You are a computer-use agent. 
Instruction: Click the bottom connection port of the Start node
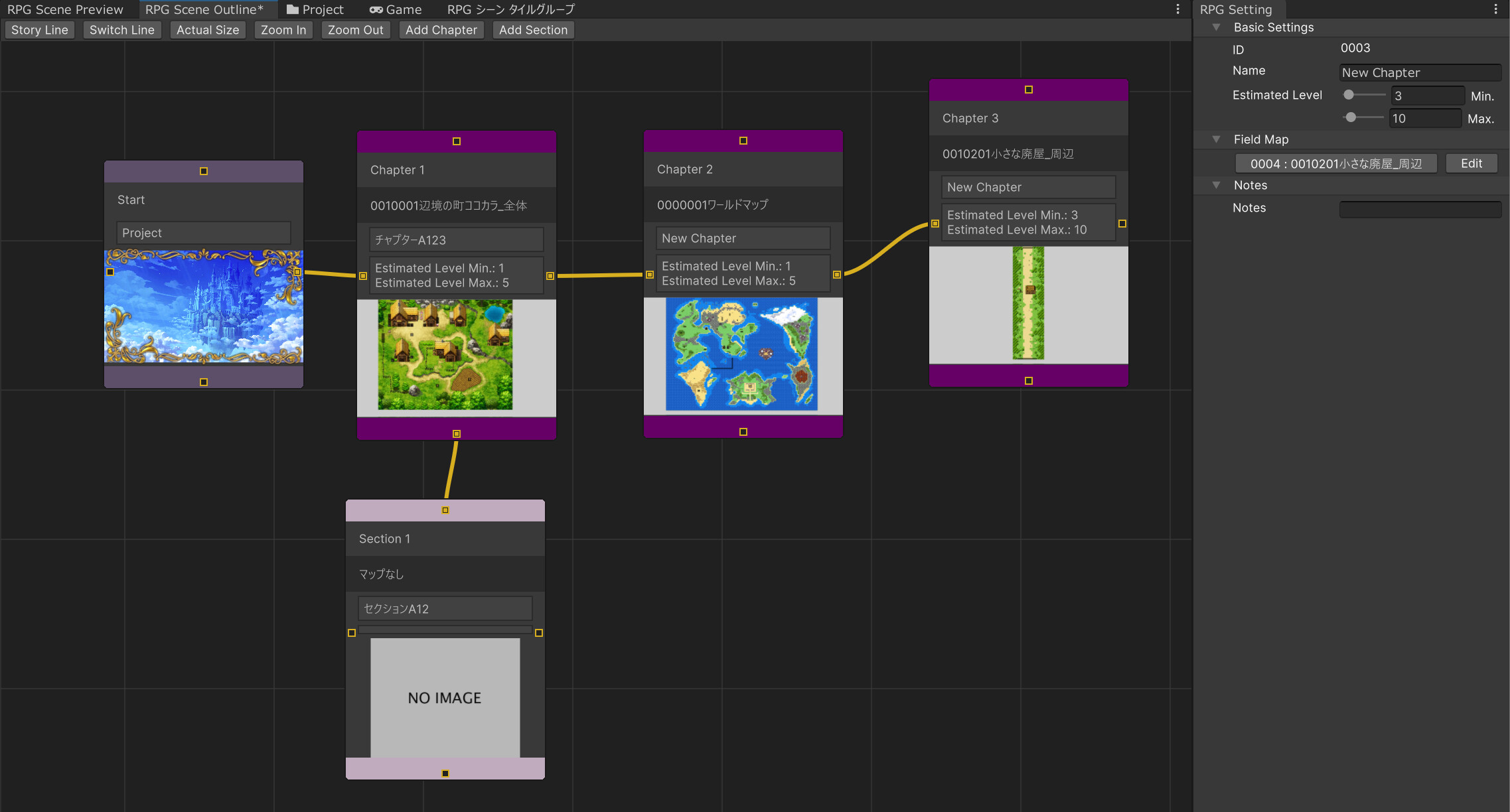point(203,381)
